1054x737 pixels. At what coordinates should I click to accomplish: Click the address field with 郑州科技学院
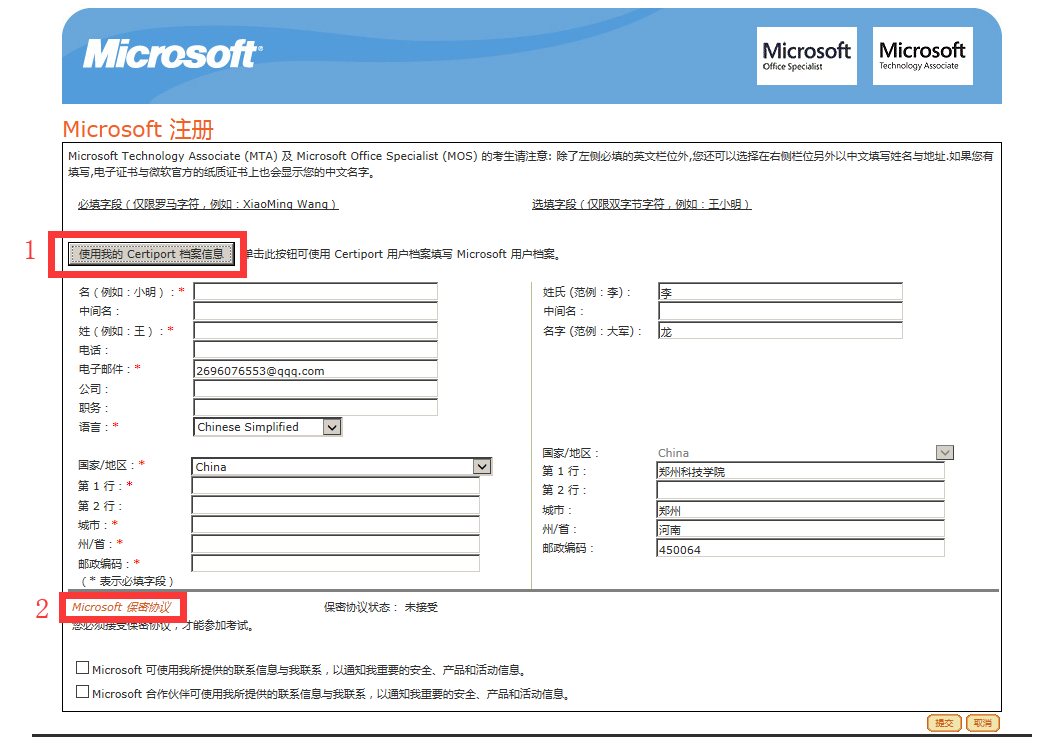click(x=801, y=471)
